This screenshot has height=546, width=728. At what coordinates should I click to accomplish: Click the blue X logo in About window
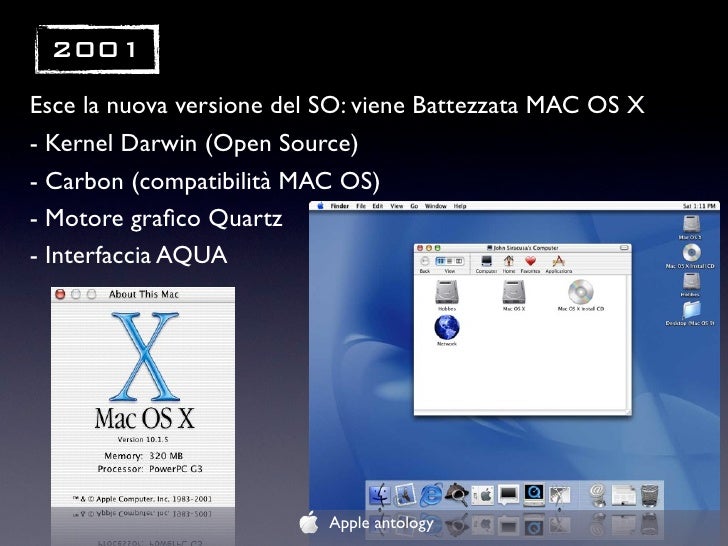[144, 357]
